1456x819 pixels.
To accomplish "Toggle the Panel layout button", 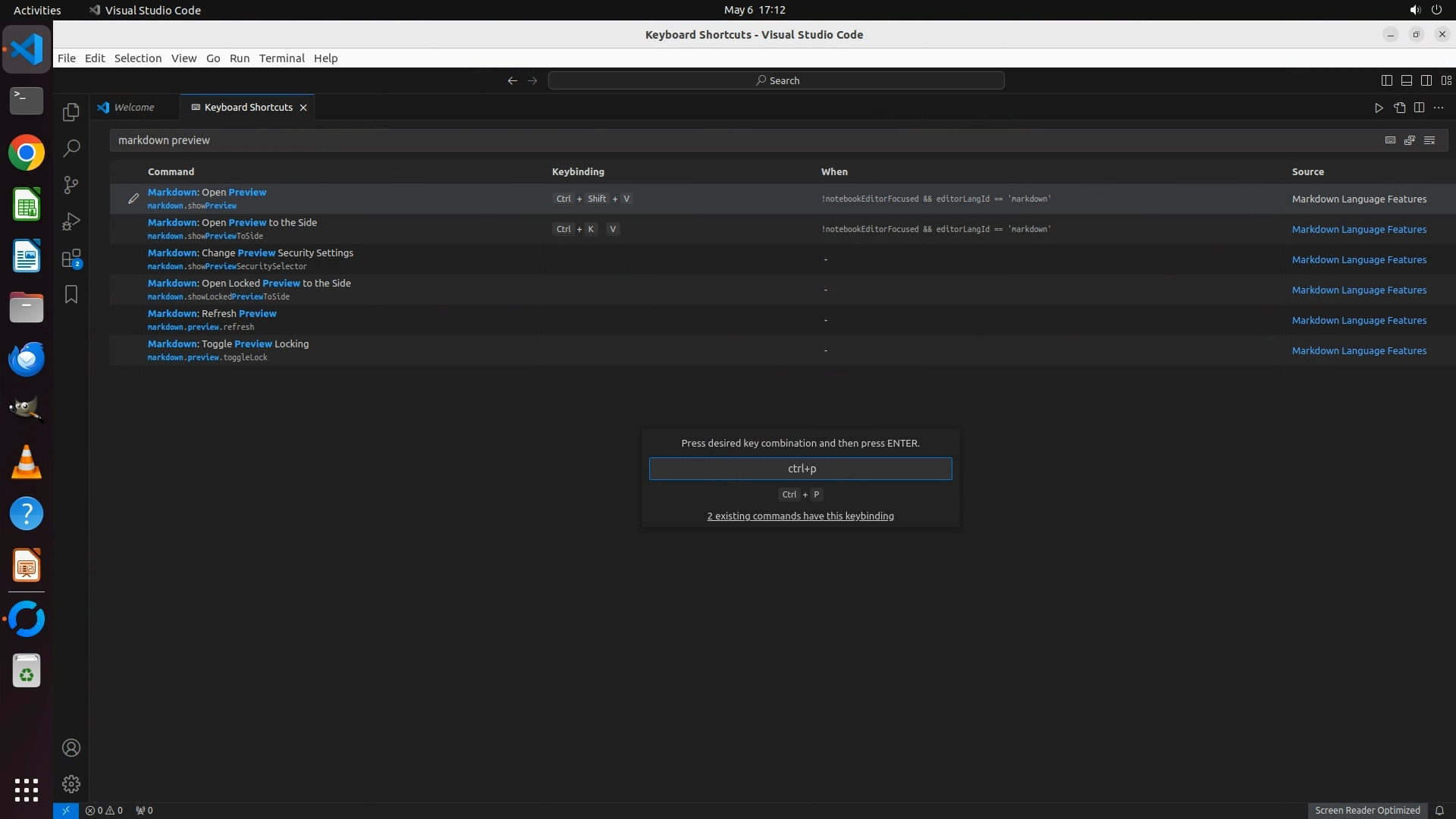I will 1407,80.
